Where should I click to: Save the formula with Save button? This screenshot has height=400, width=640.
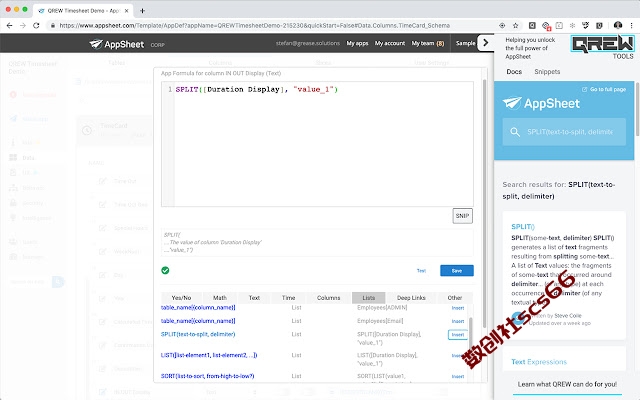tap(457, 271)
